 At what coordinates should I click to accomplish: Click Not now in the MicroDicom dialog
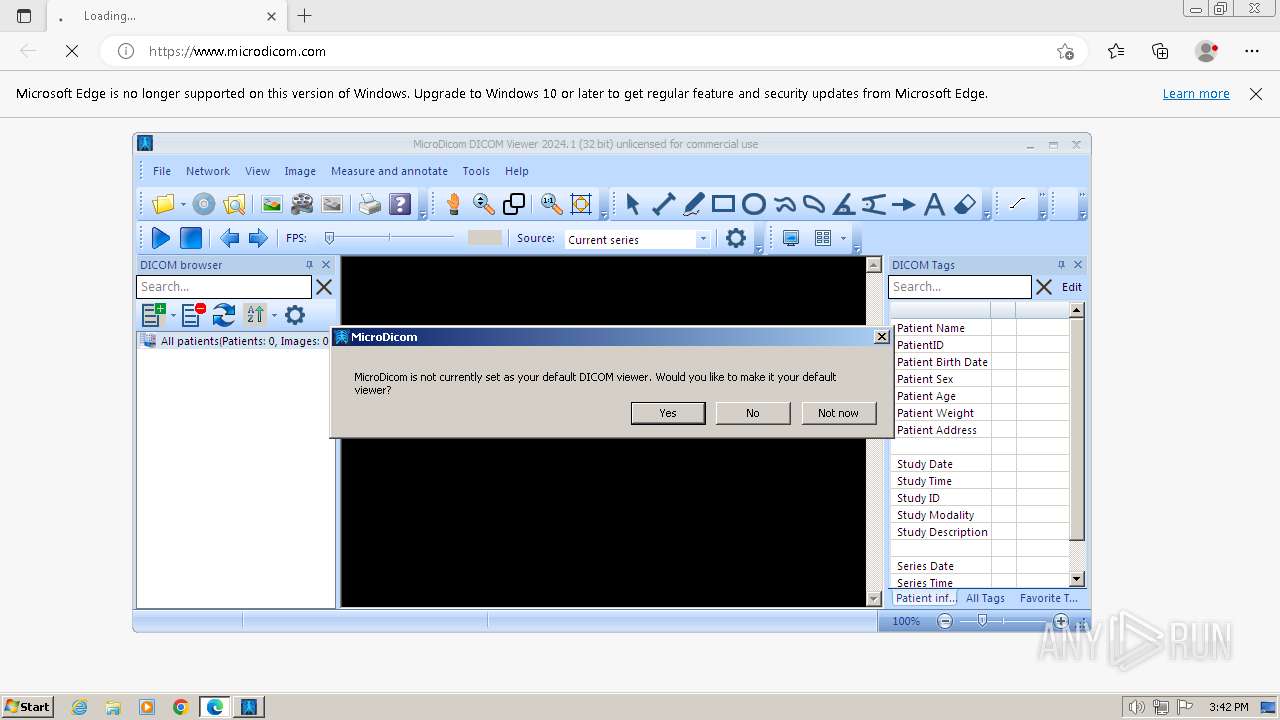coord(838,413)
